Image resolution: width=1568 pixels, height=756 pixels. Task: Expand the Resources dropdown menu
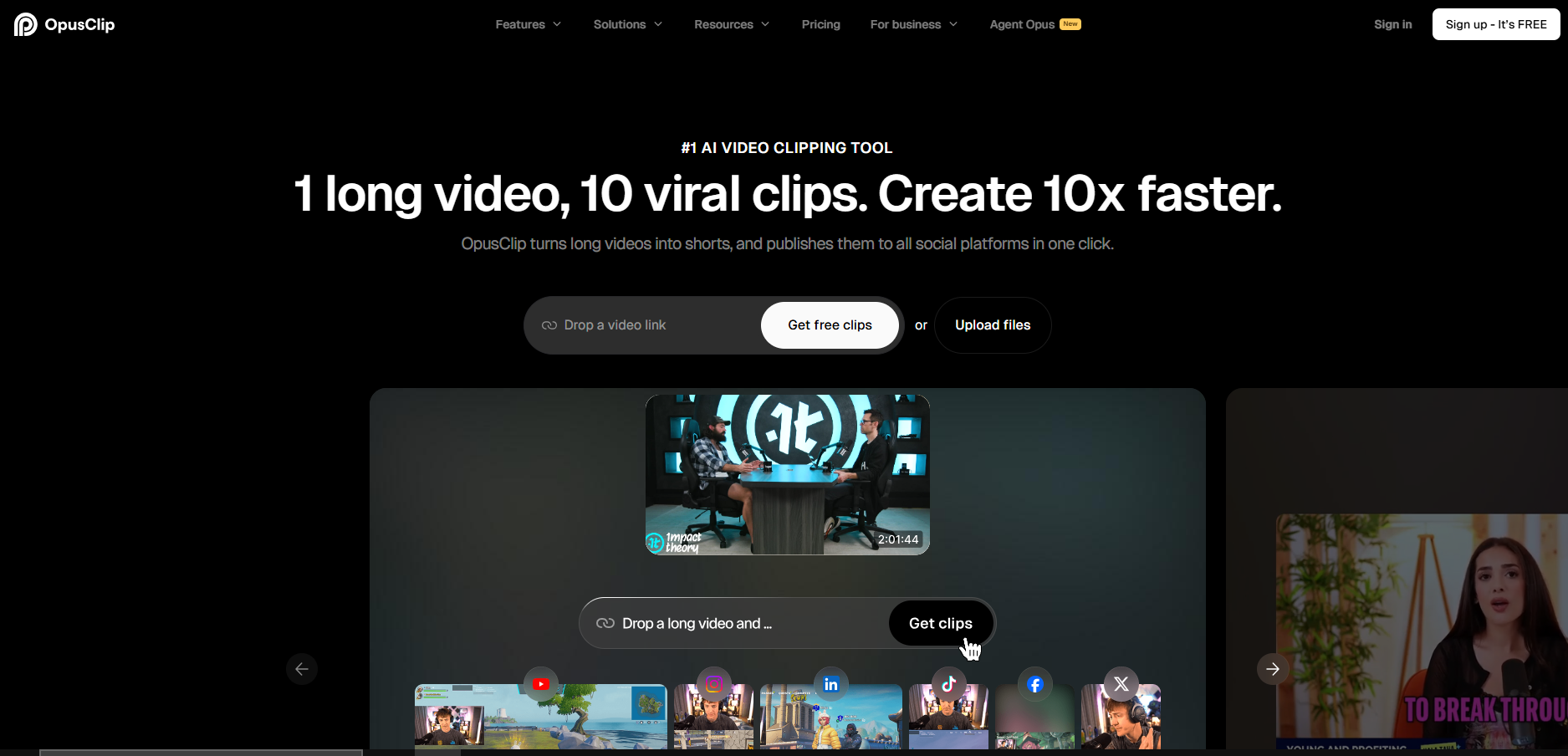tap(732, 24)
